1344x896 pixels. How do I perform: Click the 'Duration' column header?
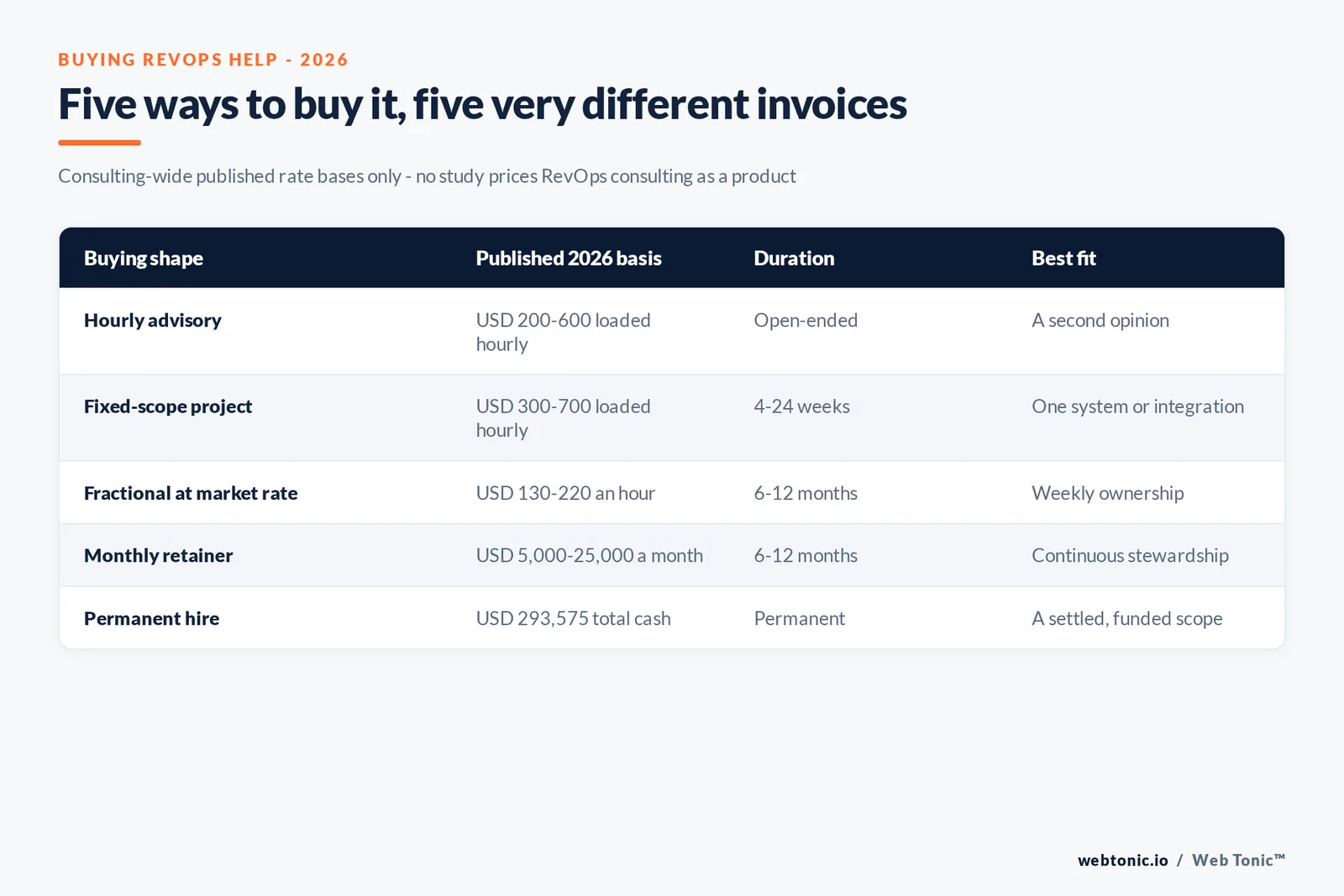(794, 259)
